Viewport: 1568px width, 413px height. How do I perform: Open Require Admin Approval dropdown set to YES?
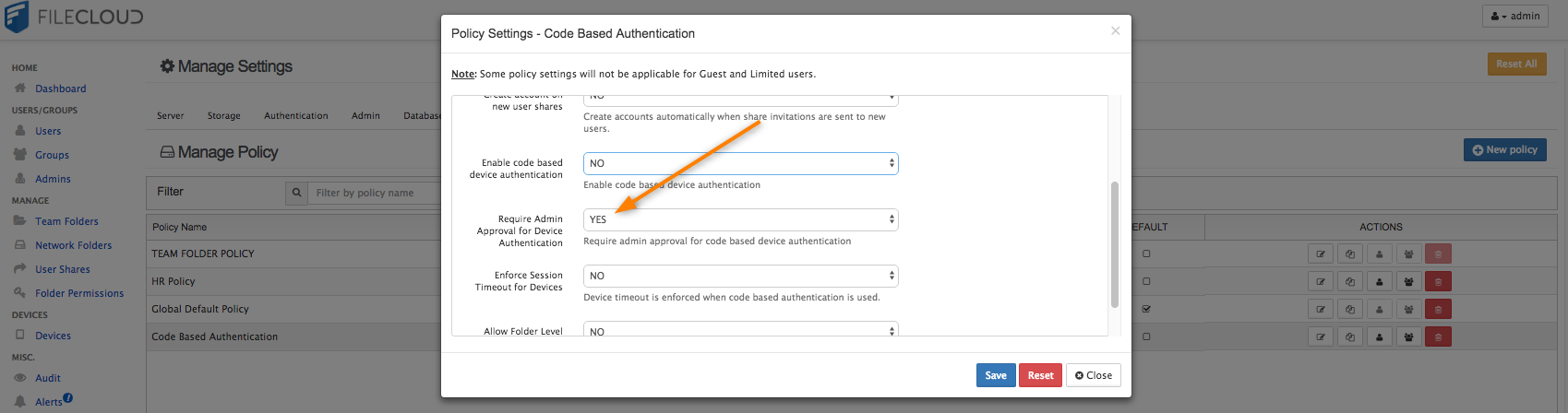click(x=741, y=219)
